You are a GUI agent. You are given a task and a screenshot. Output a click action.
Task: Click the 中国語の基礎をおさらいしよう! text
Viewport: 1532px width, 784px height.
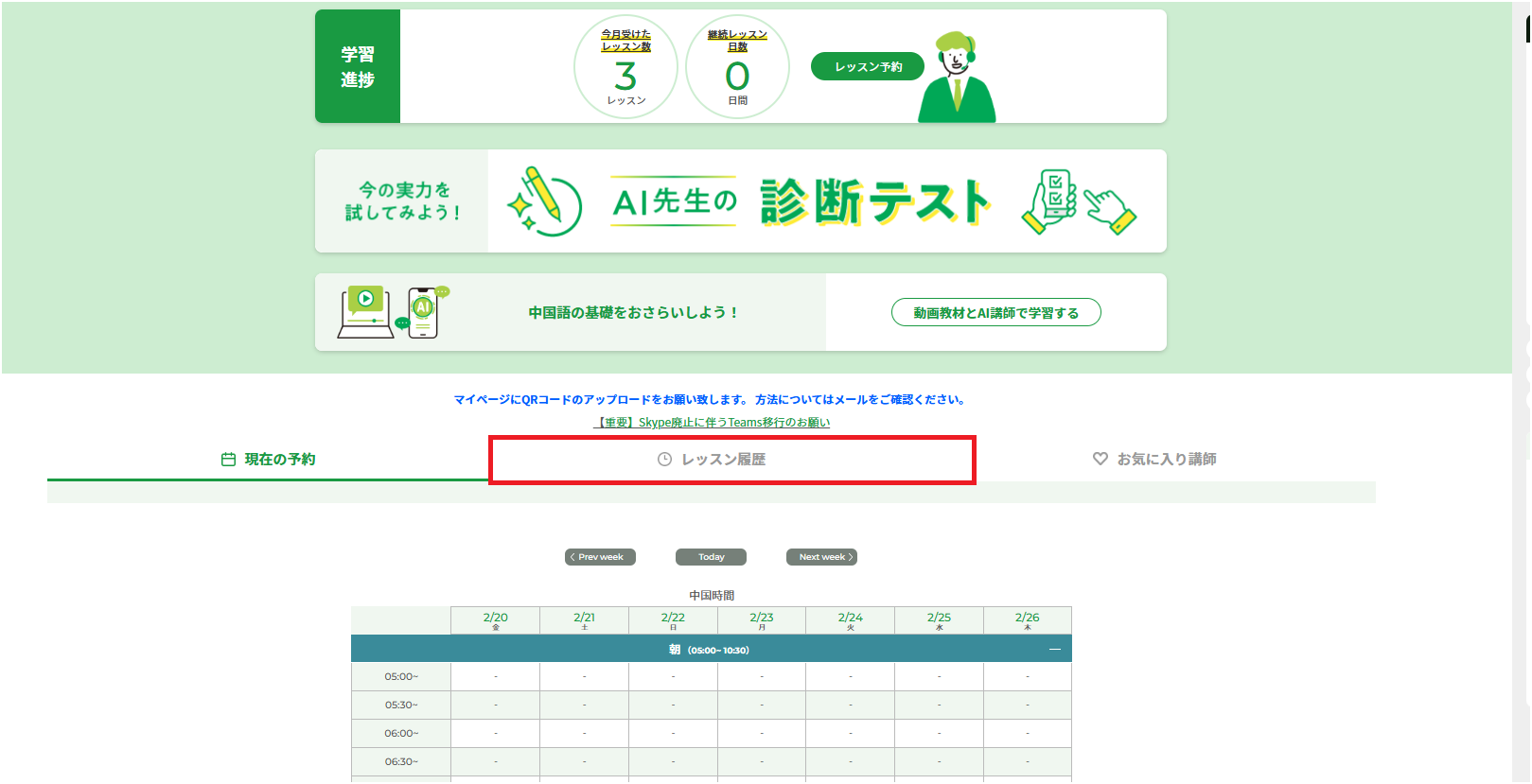(x=633, y=312)
